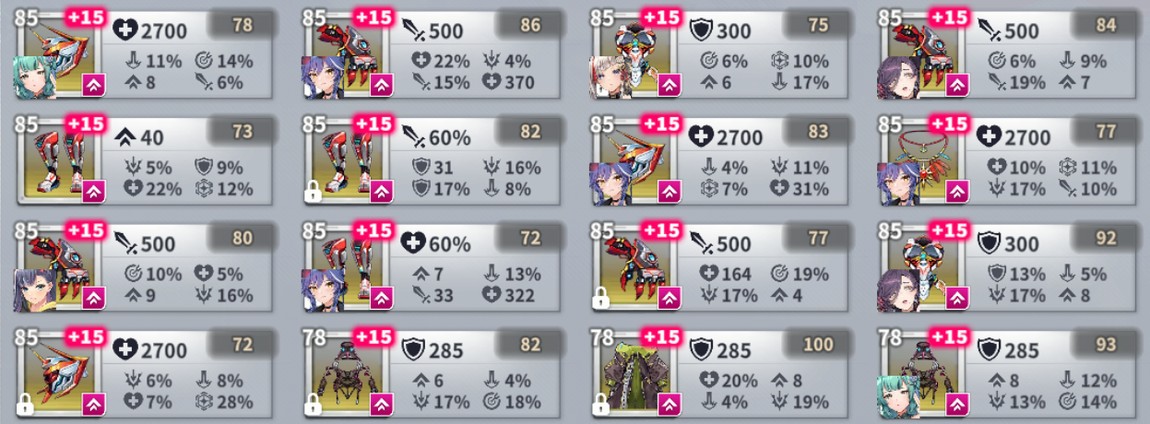The height and width of the screenshot is (424, 1150).
Task: Click the score badge showing 73
Action: coord(242,132)
